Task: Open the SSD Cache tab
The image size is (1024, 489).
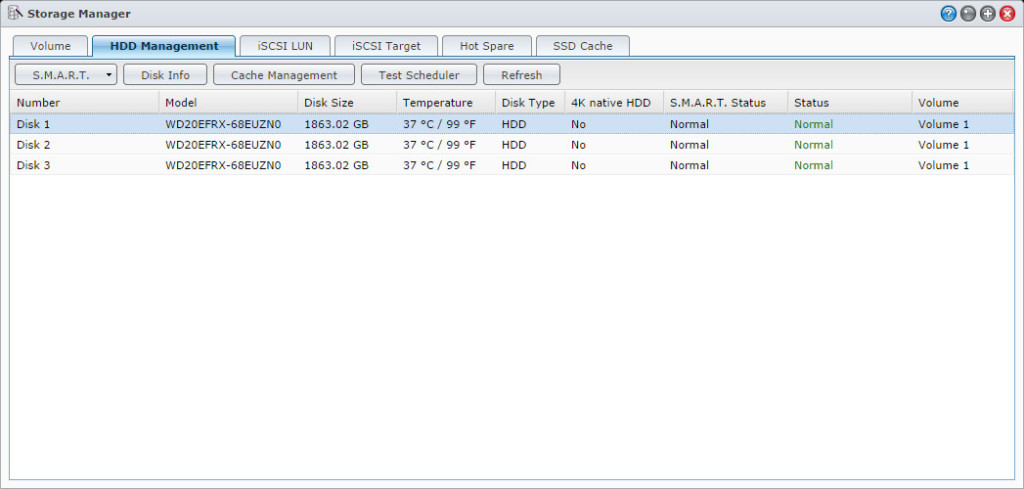Action: [582, 46]
